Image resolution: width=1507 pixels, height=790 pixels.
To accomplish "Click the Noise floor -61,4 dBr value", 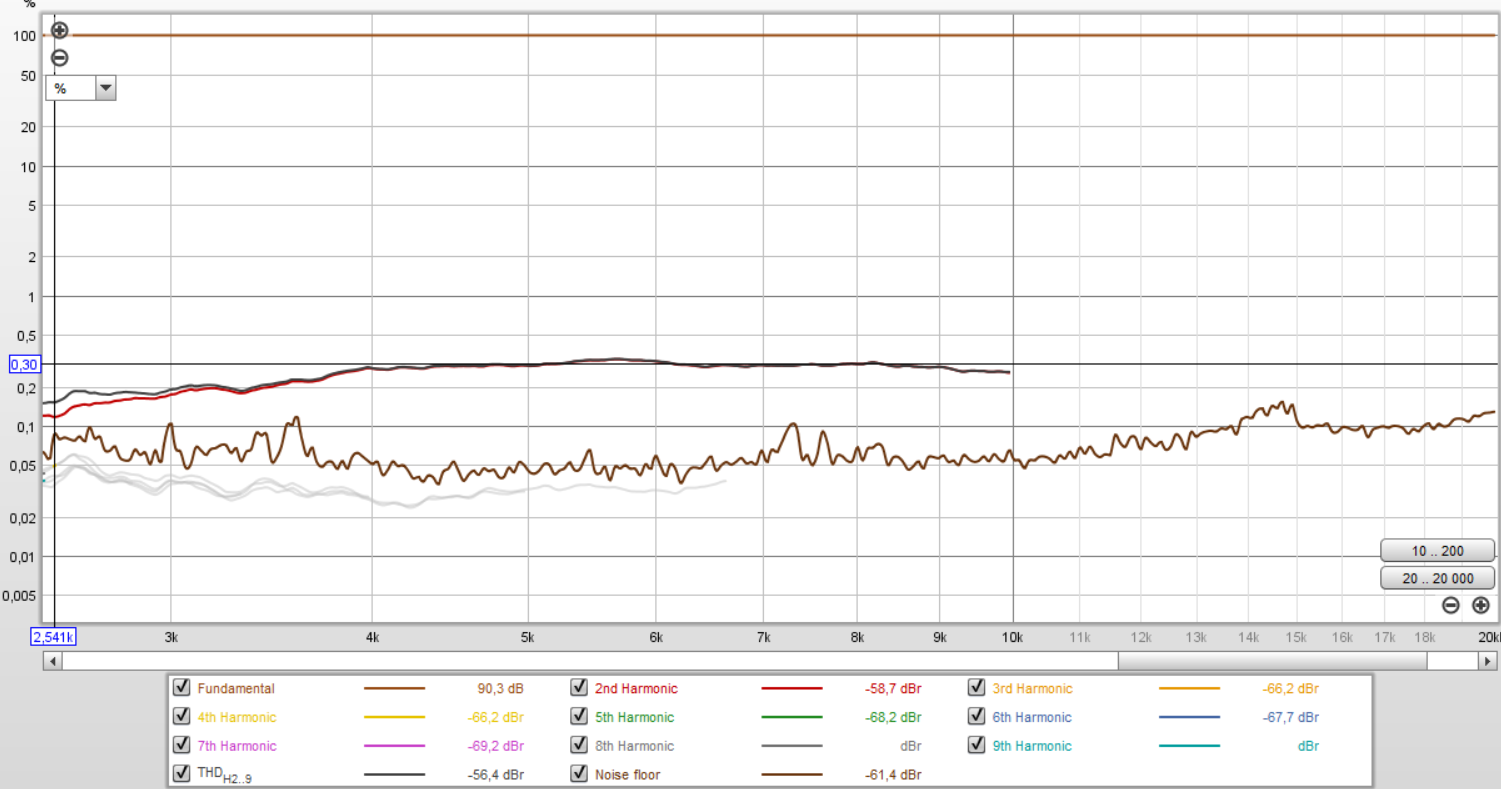I will coord(893,775).
